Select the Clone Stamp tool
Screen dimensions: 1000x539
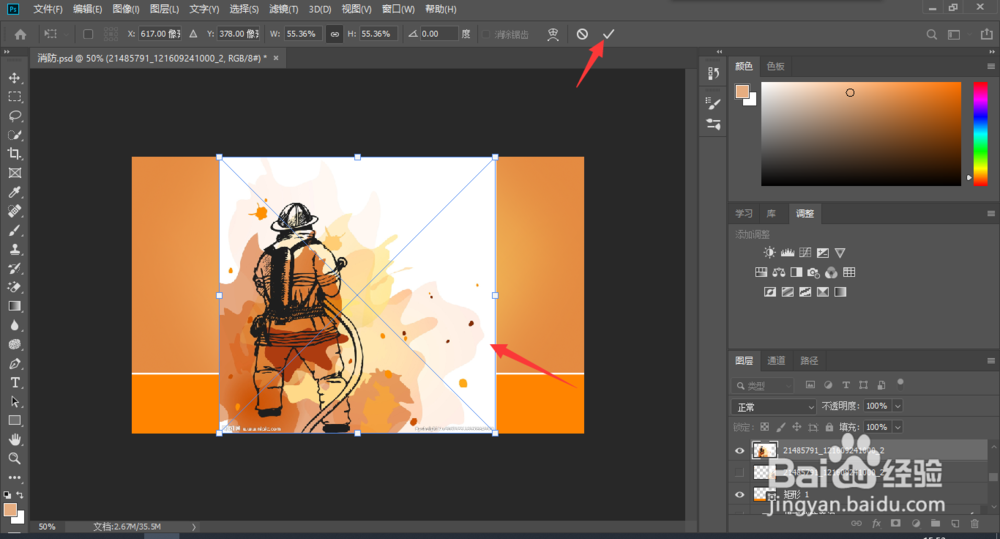pos(15,249)
